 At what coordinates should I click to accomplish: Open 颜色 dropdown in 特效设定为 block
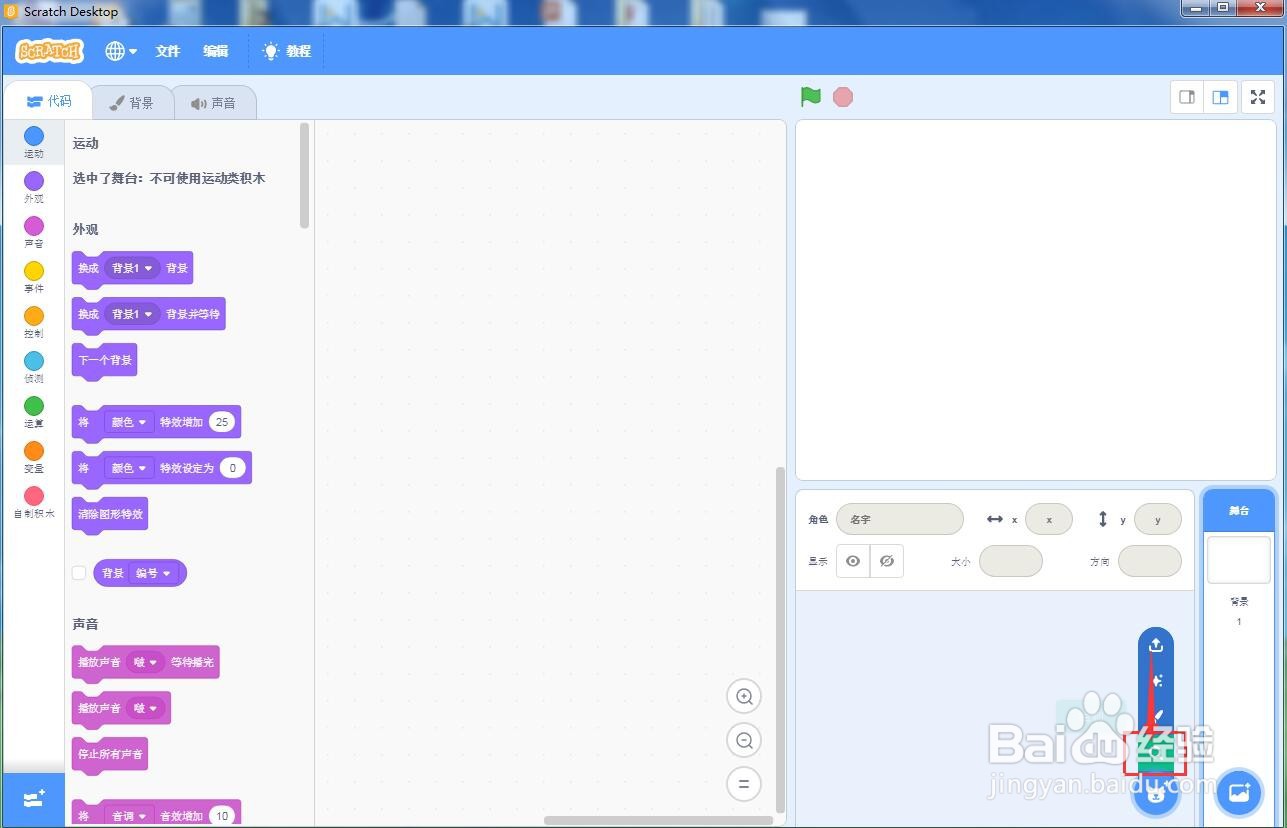point(129,468)
